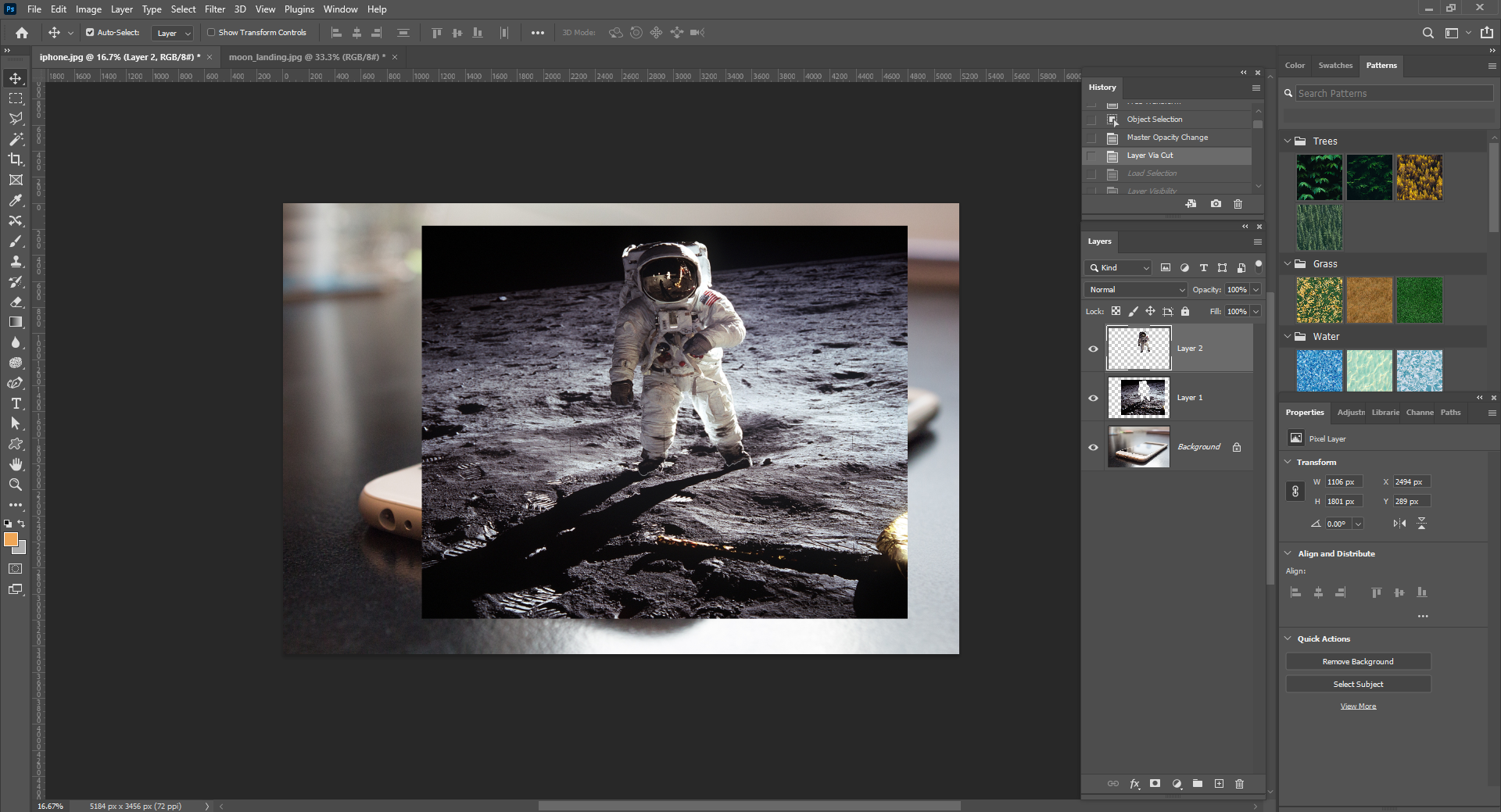
Task: Open the View More link
Action: 1358,706
